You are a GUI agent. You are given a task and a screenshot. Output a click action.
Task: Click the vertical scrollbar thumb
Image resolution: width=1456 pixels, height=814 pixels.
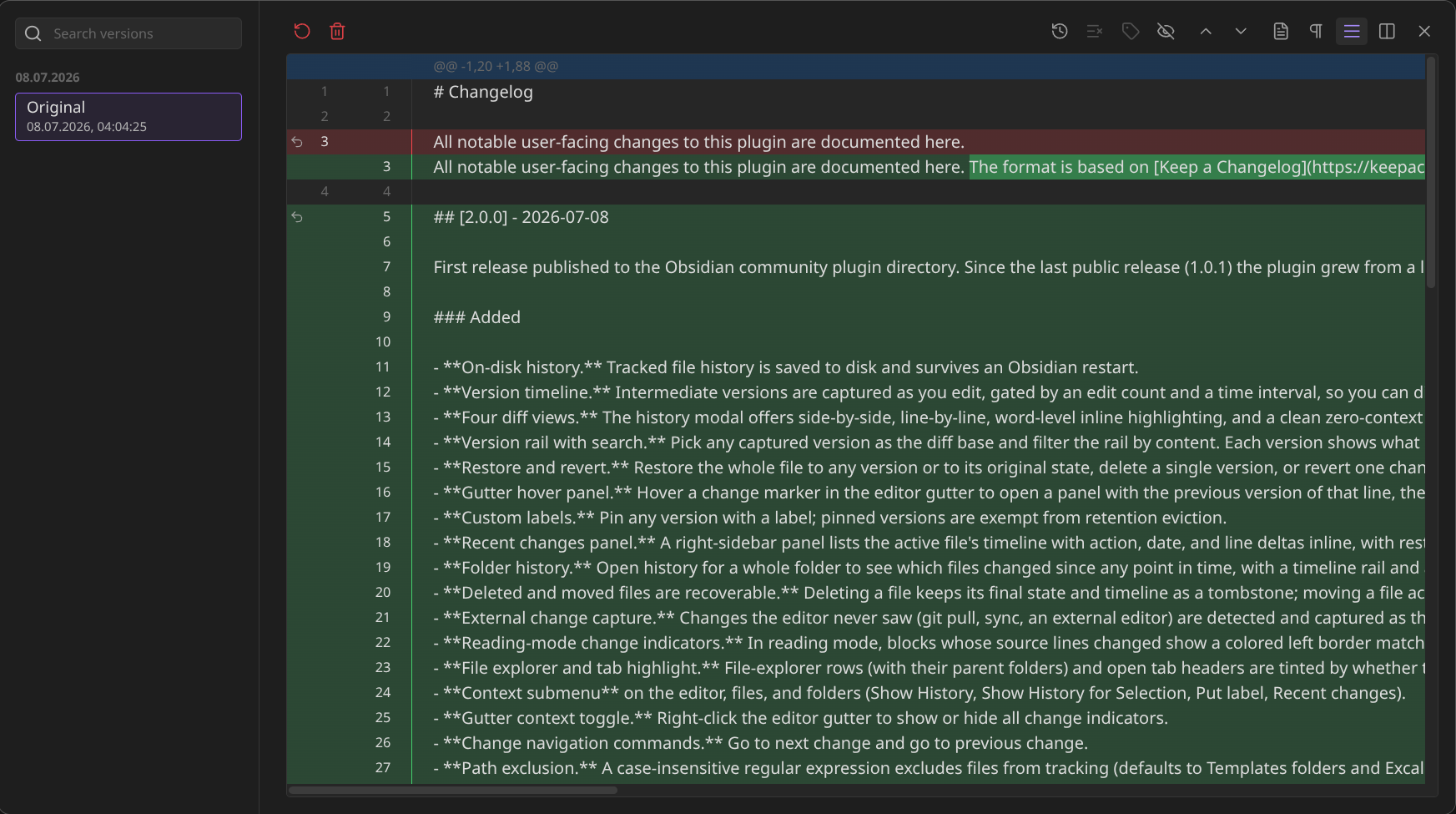pos(1431,172)
